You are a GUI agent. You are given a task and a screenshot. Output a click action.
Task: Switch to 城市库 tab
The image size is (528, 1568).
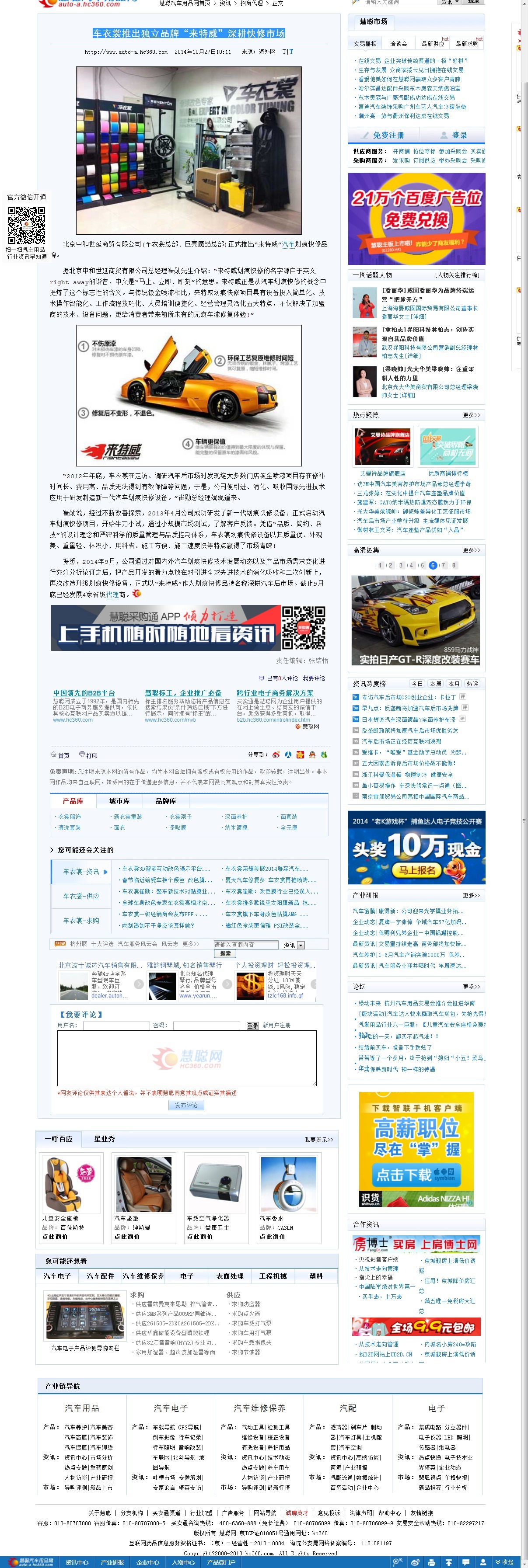119,800
